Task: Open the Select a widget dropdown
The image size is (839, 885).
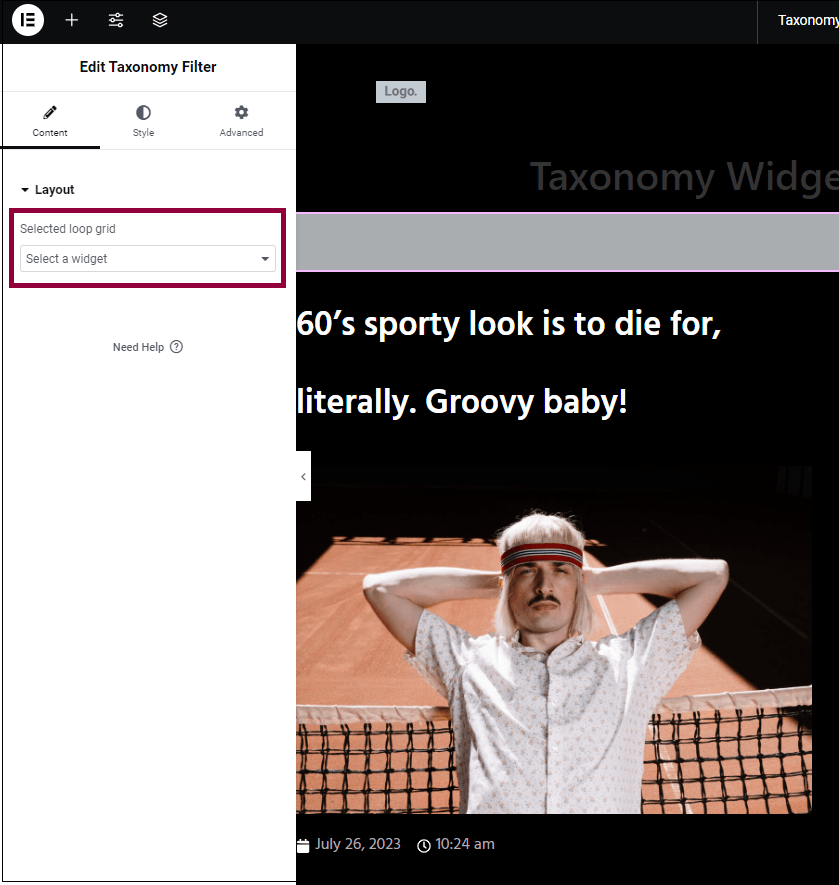Action: pos(147,259)
